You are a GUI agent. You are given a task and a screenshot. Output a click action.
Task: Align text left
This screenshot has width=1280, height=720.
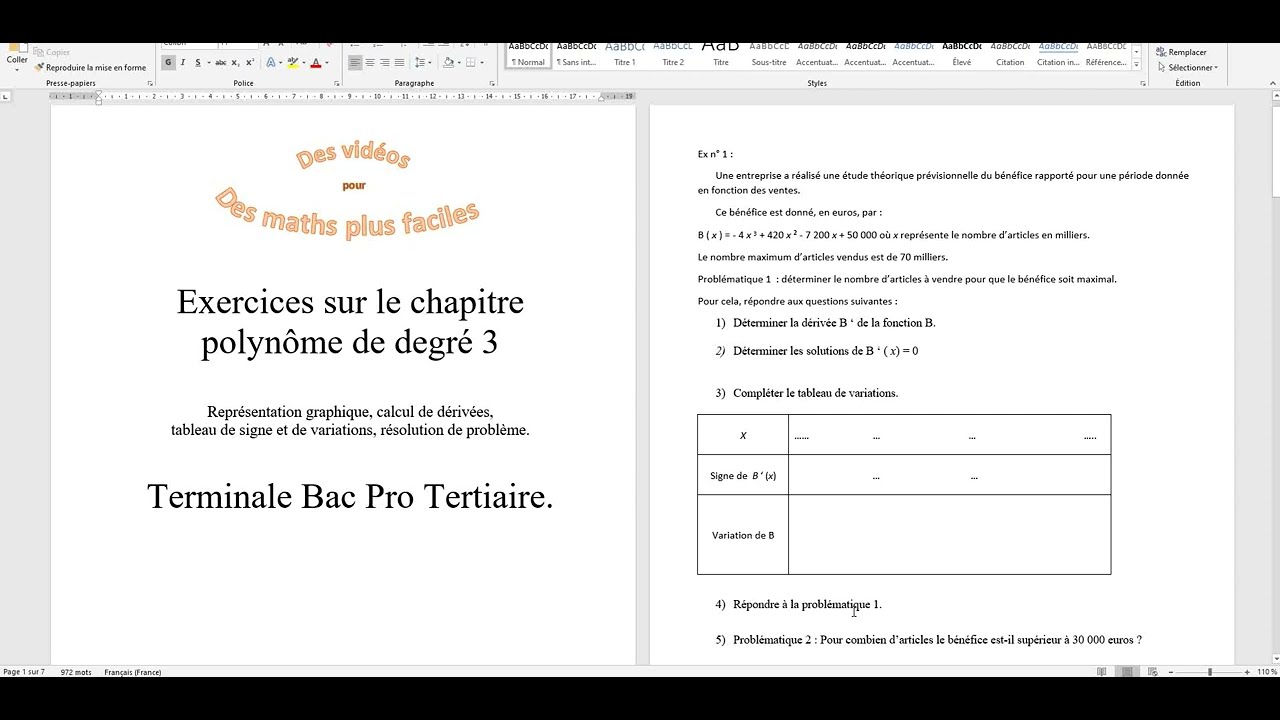355,62
